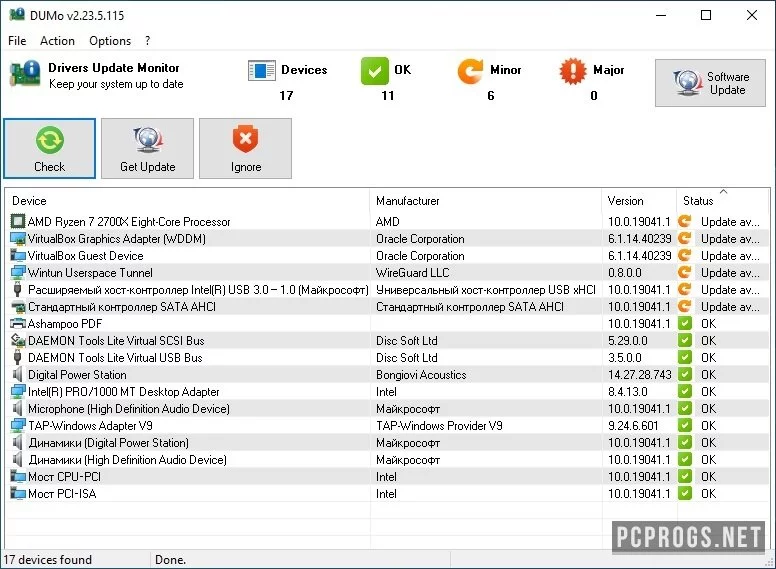776x569 pixels.
Task: Sort list by Version column header
Action: (639, 201)
